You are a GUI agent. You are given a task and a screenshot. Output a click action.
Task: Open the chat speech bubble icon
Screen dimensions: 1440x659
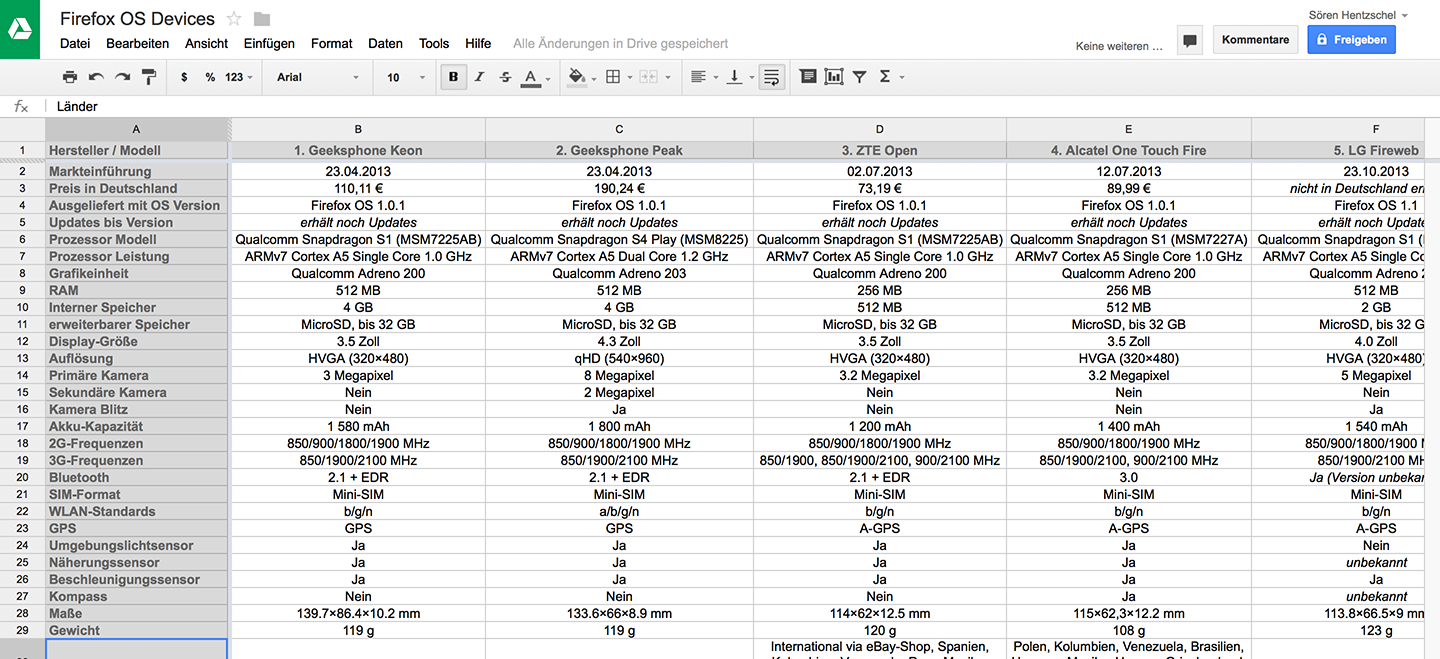click(x=1190, y=41)
